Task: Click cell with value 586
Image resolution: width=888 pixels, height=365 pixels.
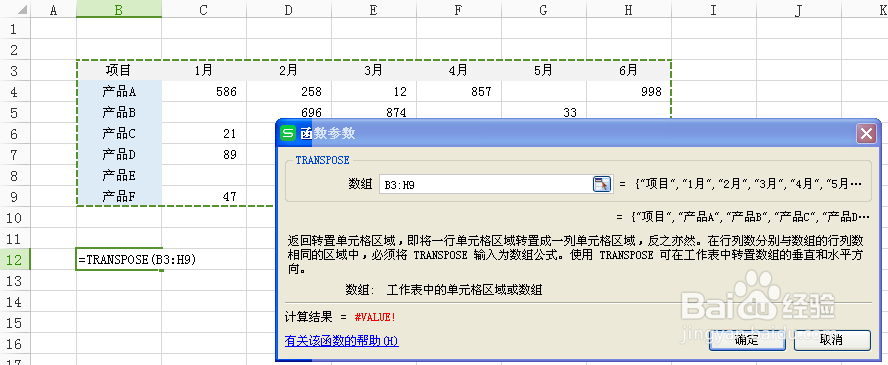Action: click(x=204, y=91)
